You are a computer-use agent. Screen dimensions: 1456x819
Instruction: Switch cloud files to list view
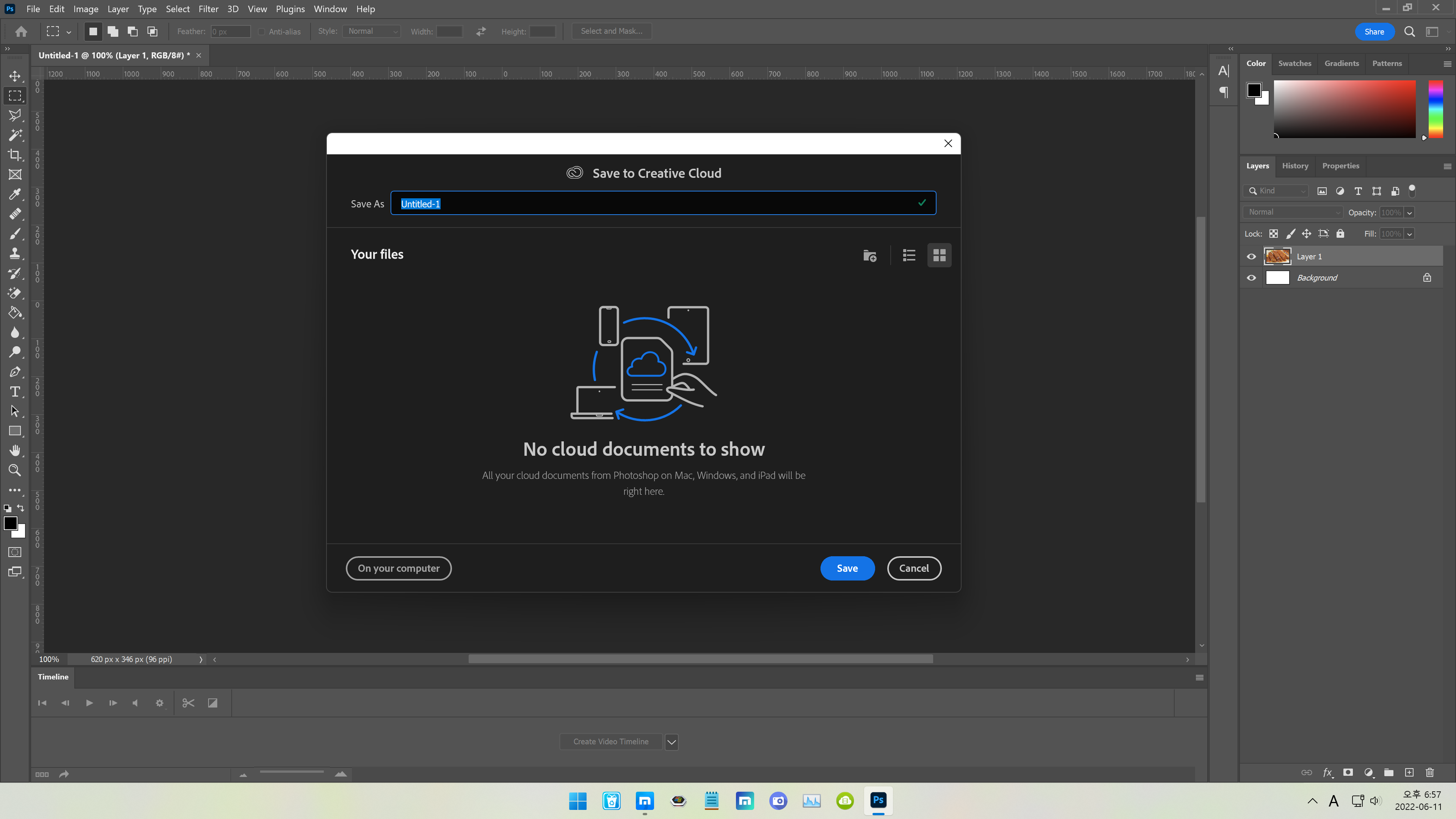pos(909,256)
